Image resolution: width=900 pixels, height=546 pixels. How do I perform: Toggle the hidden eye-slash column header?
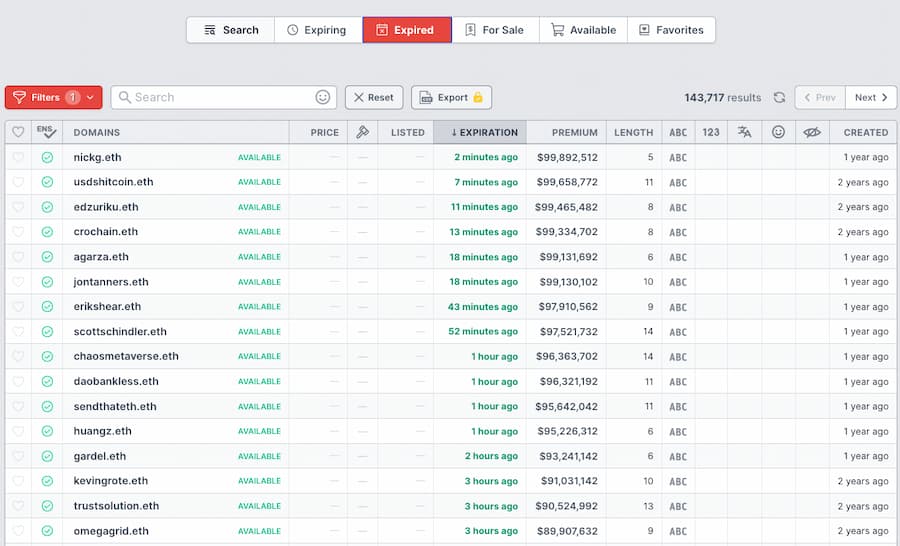point(812,132)
